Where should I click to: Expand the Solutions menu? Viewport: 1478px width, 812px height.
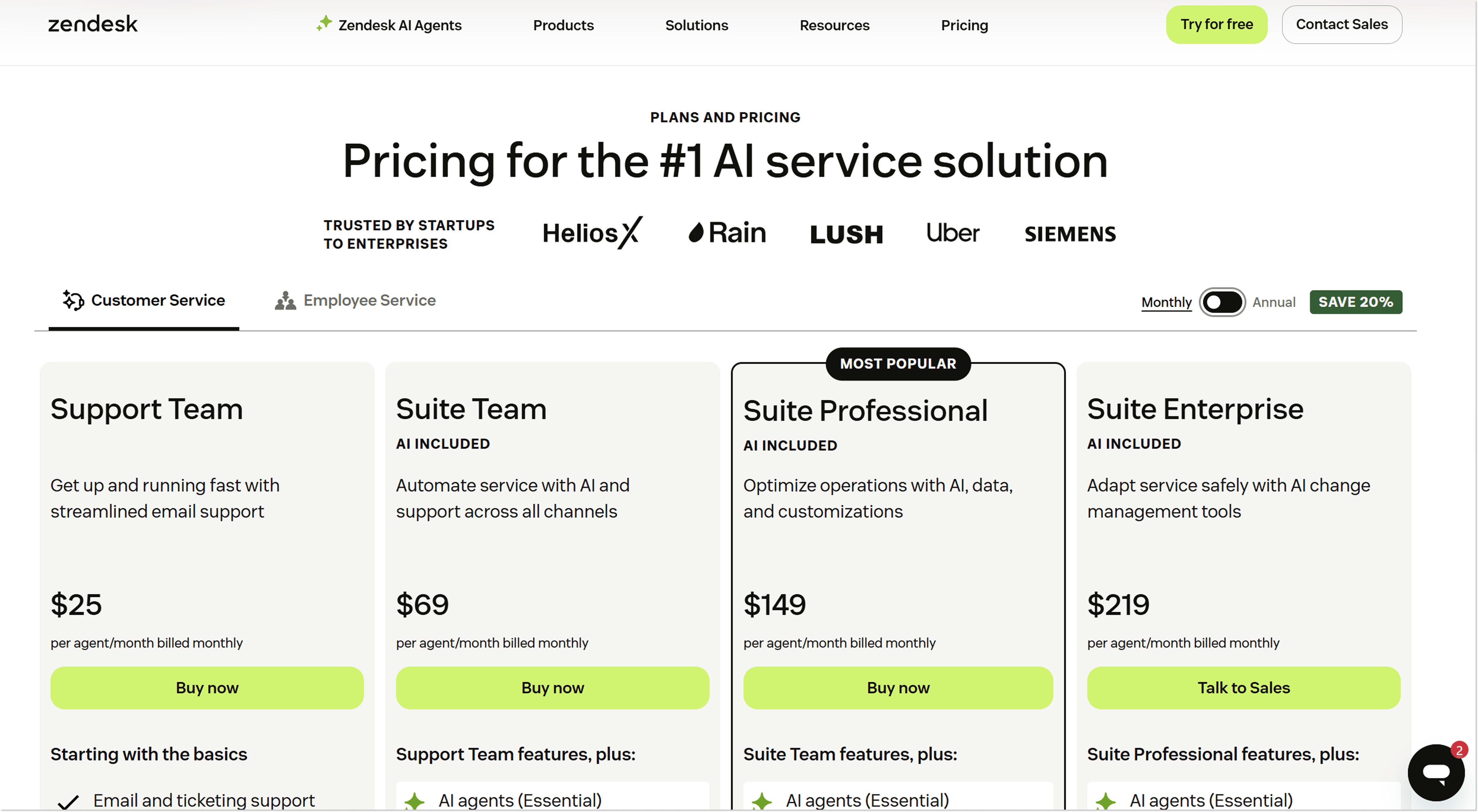pos(696,25)
